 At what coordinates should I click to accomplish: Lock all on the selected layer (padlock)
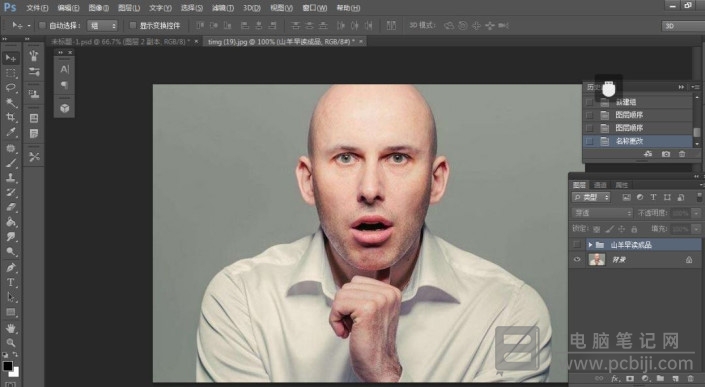point(634,229)
